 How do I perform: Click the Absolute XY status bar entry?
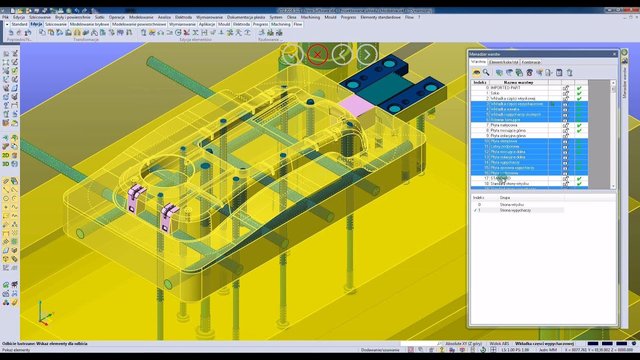coord(463,344)
